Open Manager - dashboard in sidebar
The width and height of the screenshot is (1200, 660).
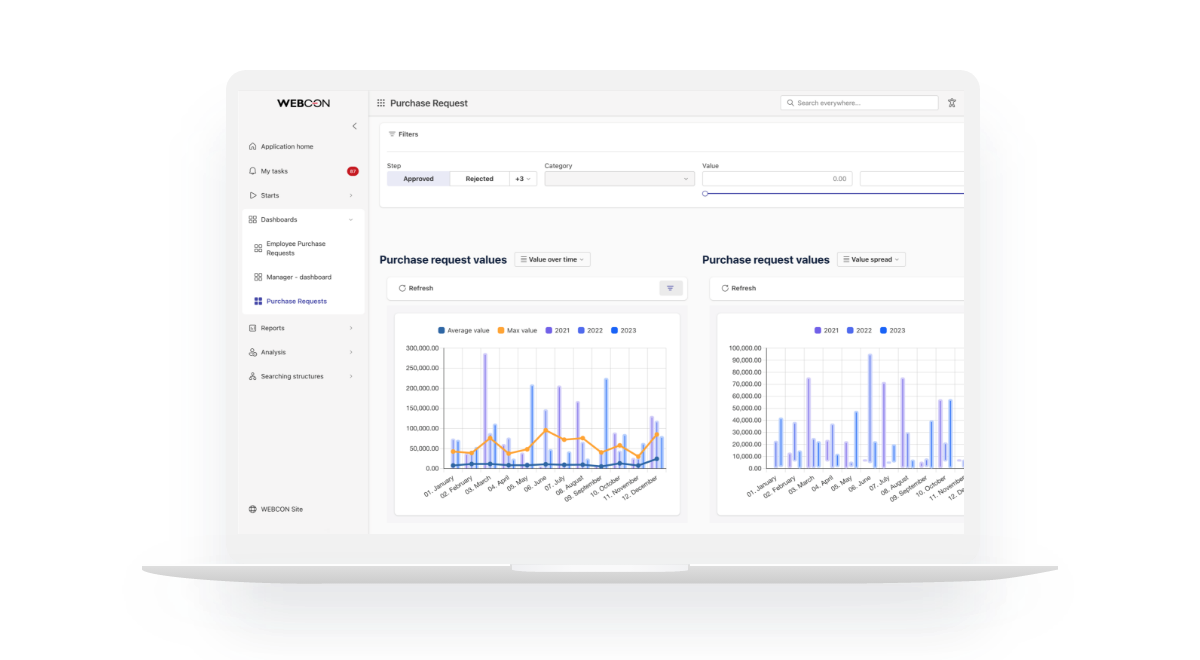[x=298, y=277]
